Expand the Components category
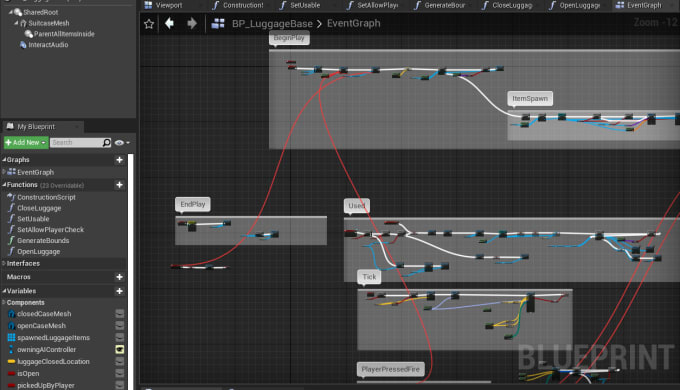This screenshot has width=680, height=390. [4, 302]
